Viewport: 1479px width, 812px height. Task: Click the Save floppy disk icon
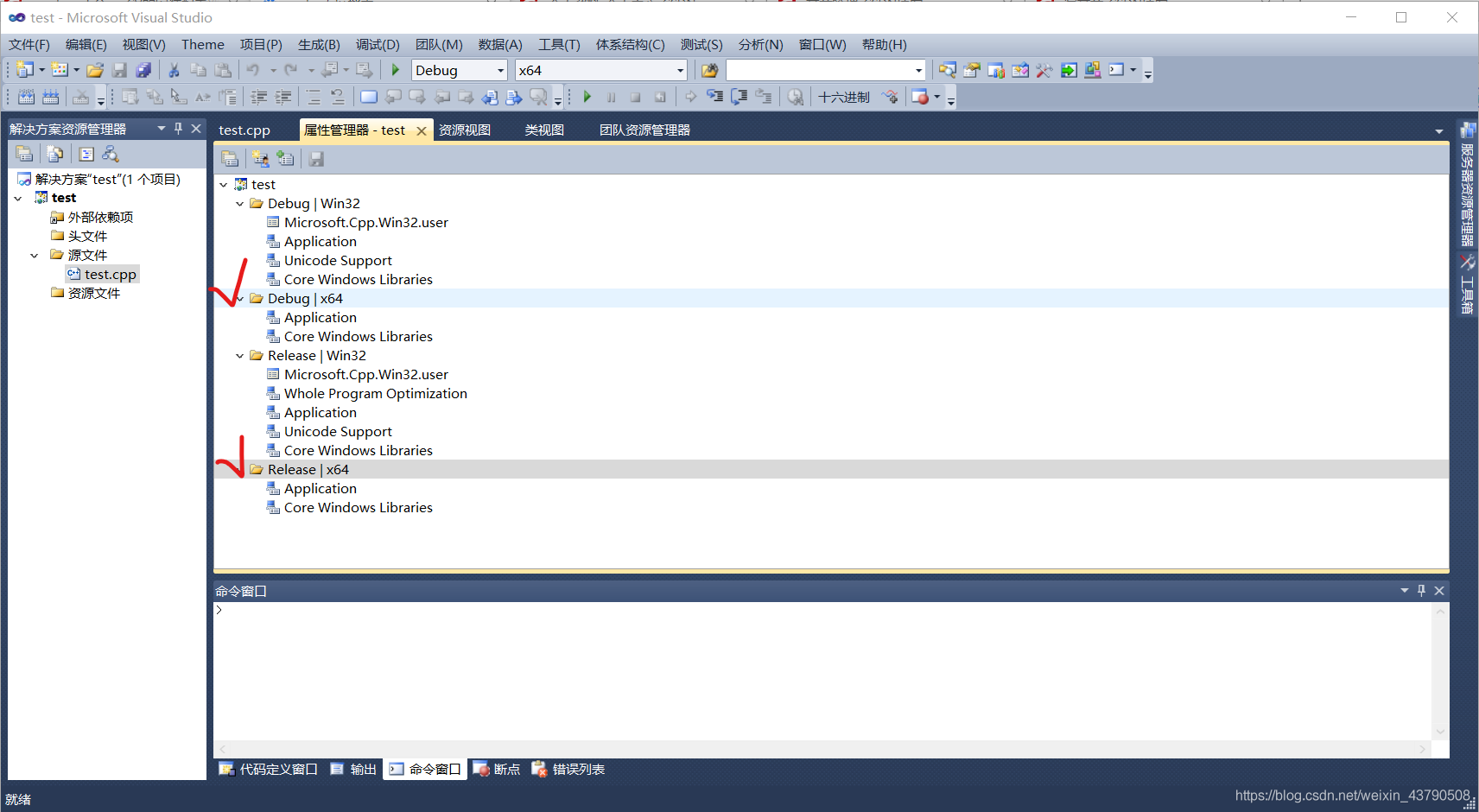coord(119,70)
